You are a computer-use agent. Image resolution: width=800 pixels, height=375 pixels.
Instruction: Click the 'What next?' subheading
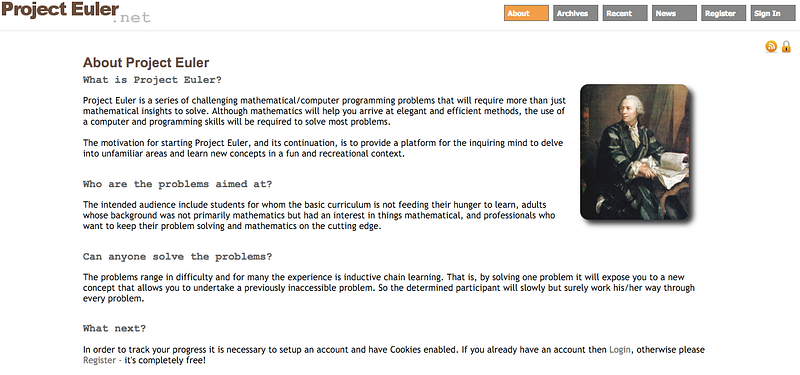point(114,329)
